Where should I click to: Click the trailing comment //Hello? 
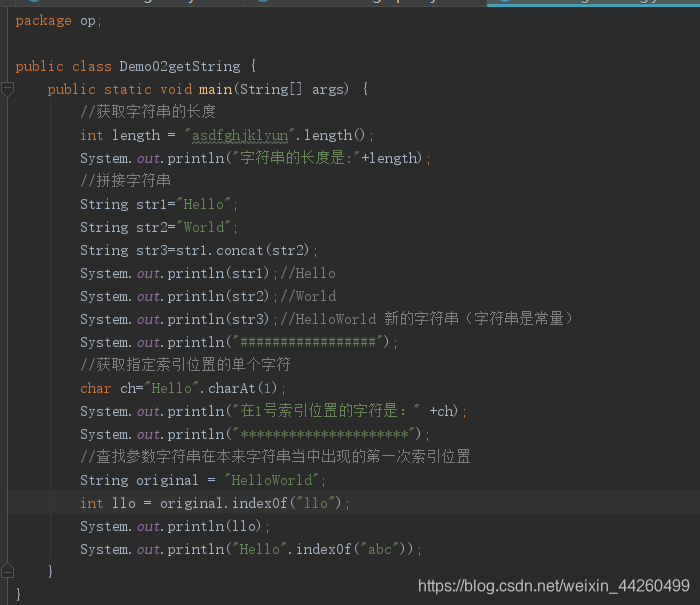point(308,273)
